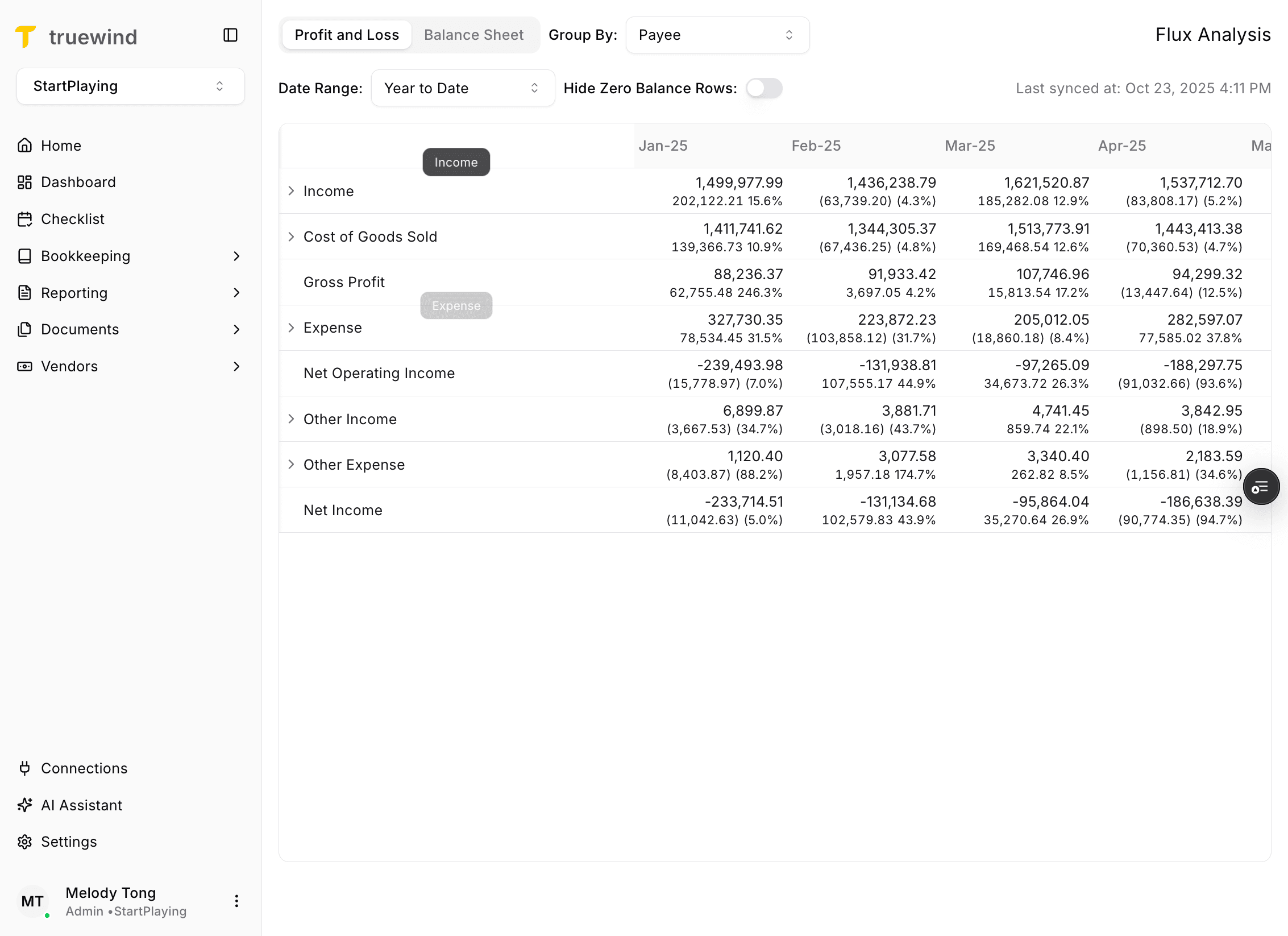Switch to the Balance Sheet tab
1288x936 pixels.
pos(473,35)
